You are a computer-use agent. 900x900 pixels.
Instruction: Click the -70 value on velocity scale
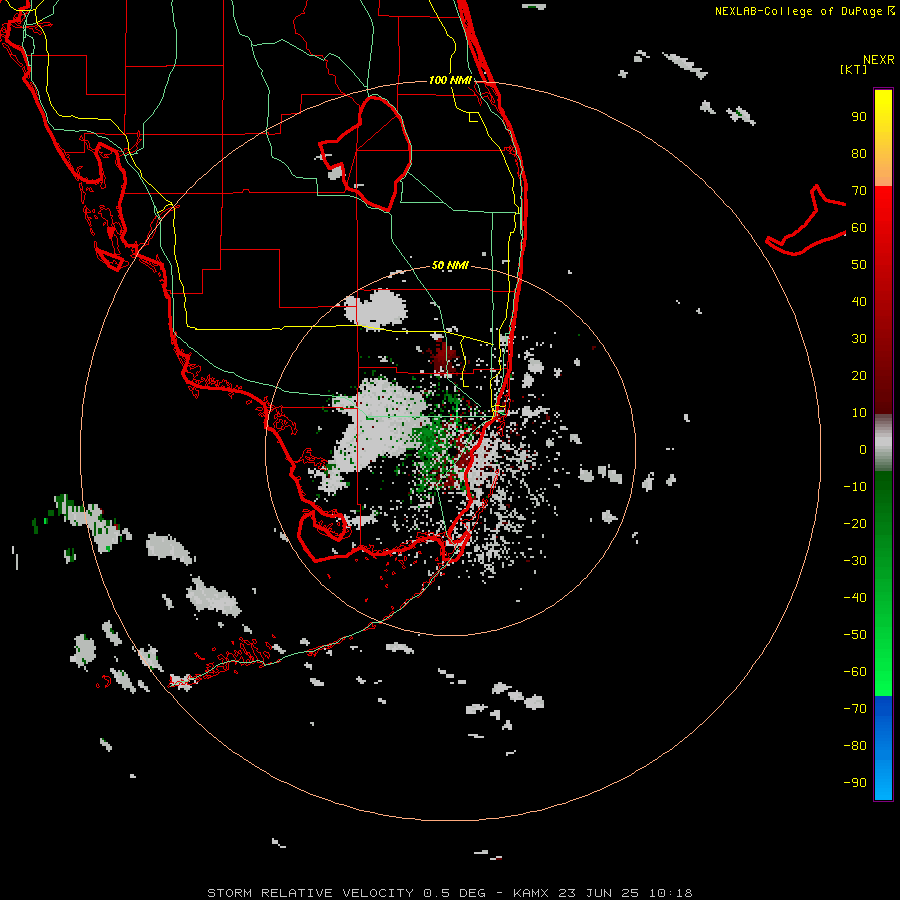tap(855, 709)
